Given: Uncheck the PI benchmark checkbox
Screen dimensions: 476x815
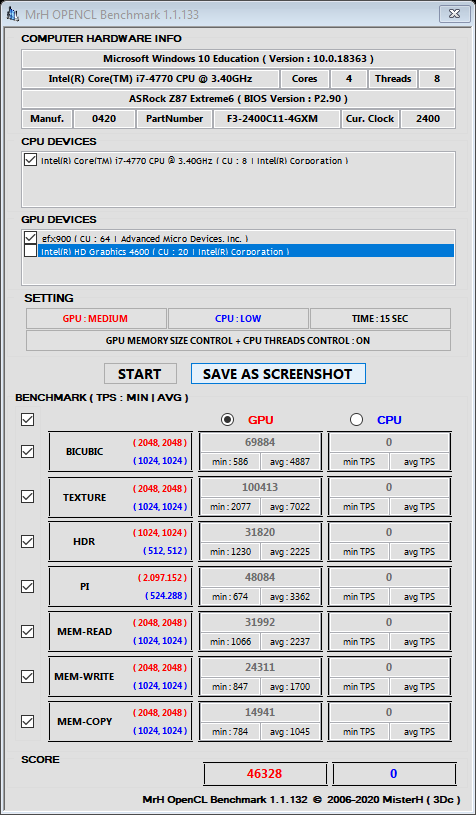Looking at the screenshot, I should pyautogui.click(x=28, y=586).
